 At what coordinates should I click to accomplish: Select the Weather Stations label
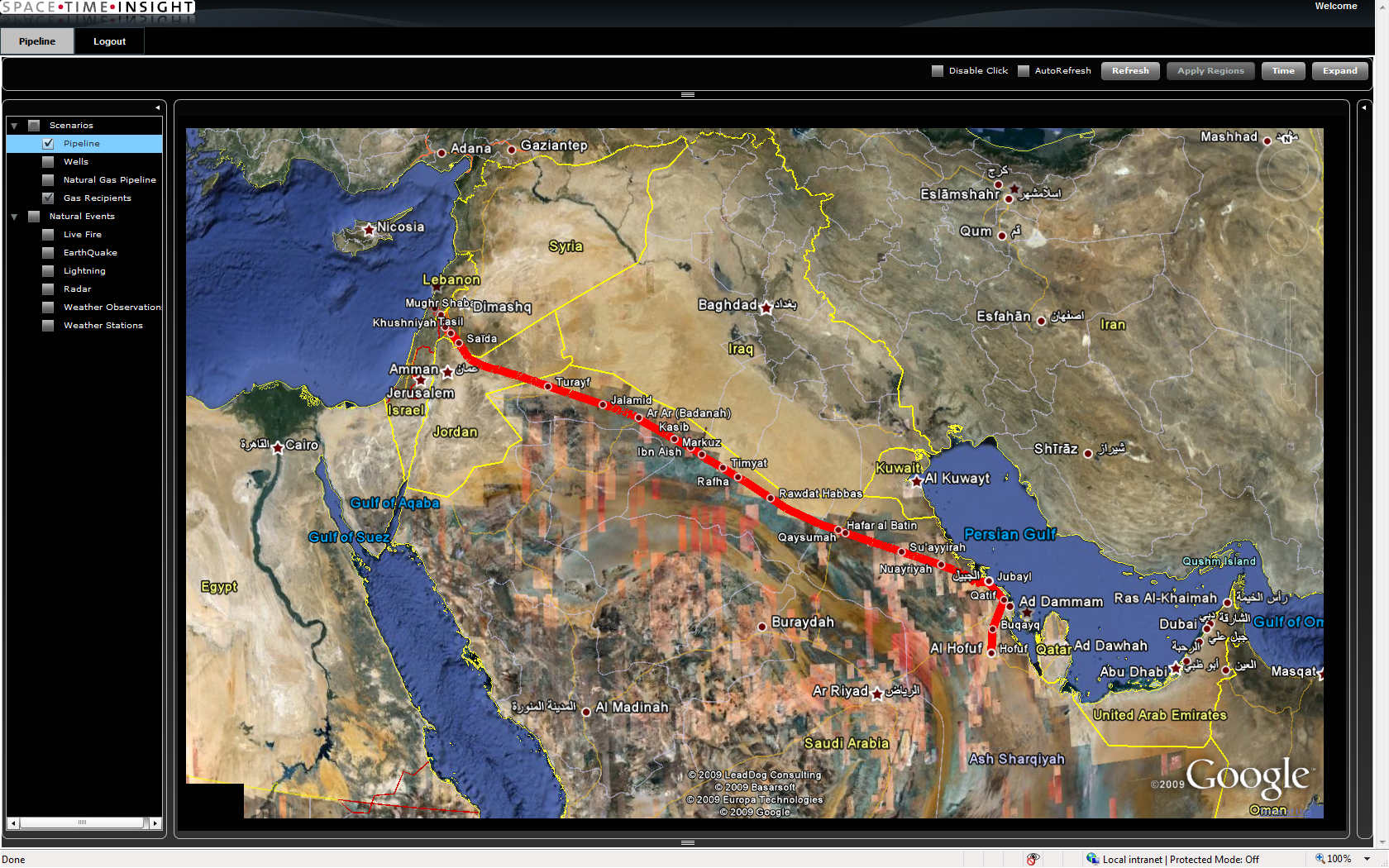point(103,326)
